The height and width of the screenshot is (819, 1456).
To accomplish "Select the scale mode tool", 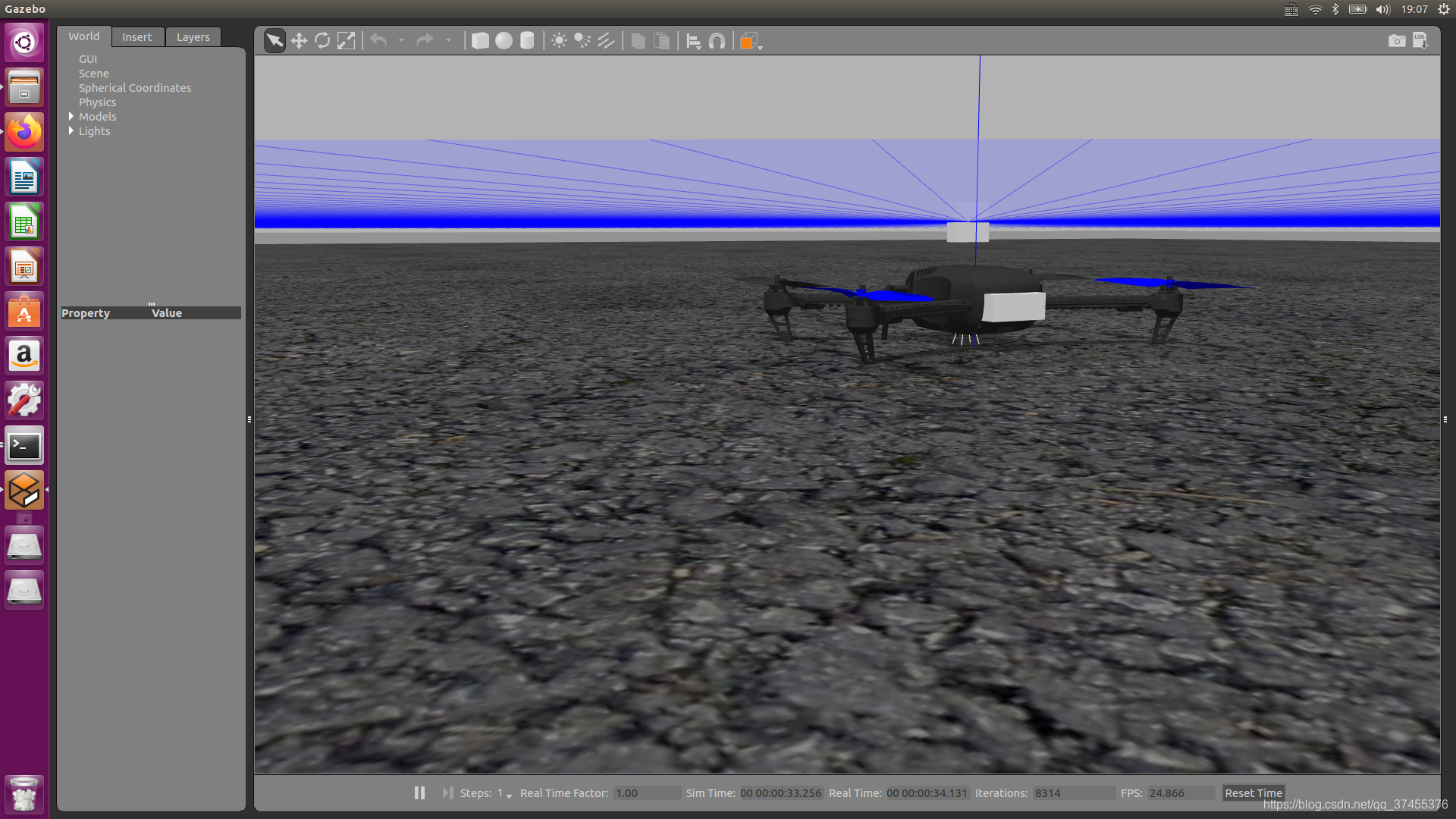I will tap(346, 40).
